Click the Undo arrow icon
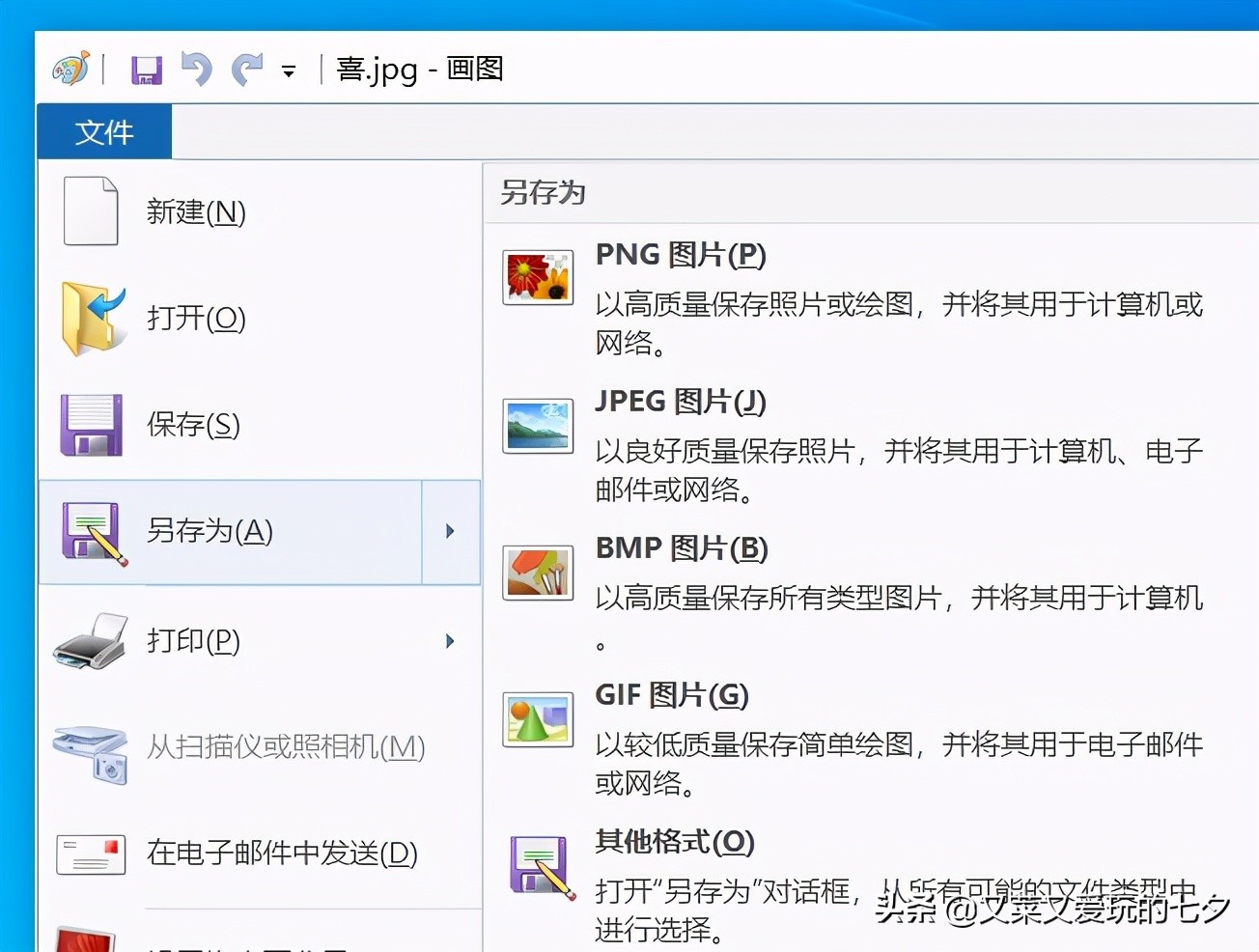Image resolution: width=1259 pixels, height=952 pixels. click(196, 69)
